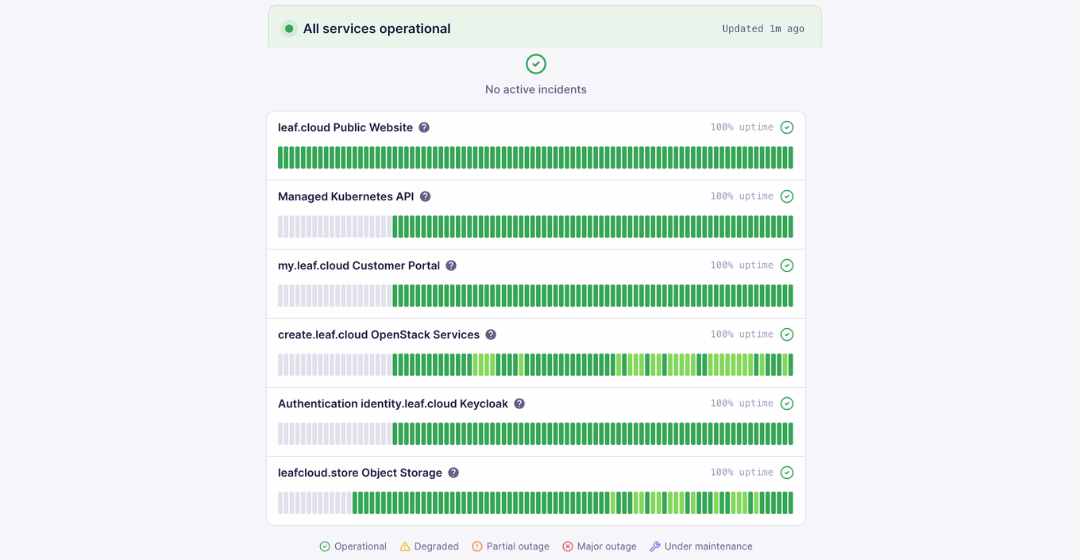The image size is (1080, 560).
Task: Click first grey bar in Managed Kubernetes API history
Action: coord(280,227)
